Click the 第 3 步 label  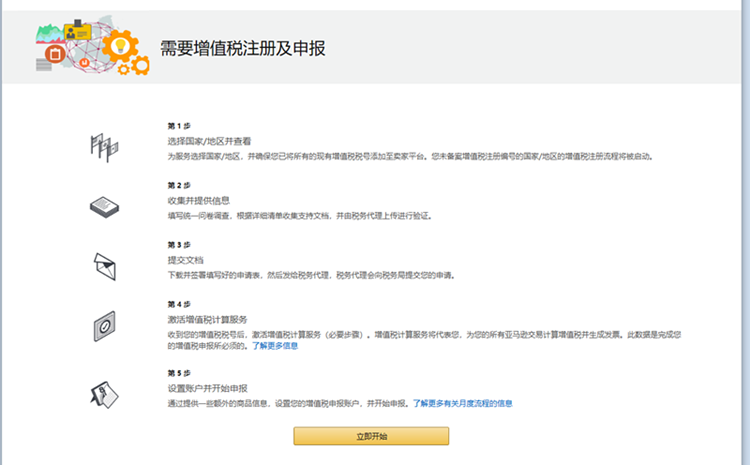177,244
